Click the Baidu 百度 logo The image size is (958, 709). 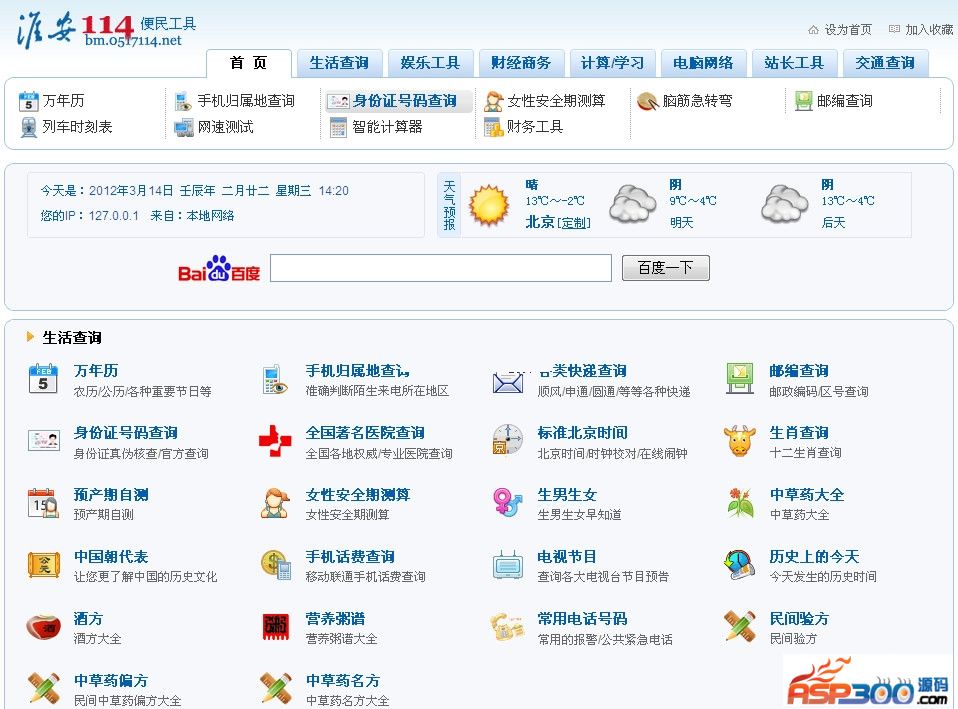(219, 268)
